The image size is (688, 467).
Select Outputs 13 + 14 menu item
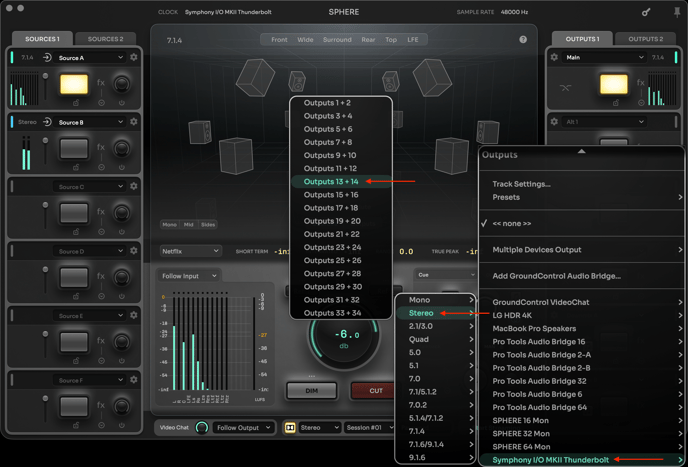point(331,182)
